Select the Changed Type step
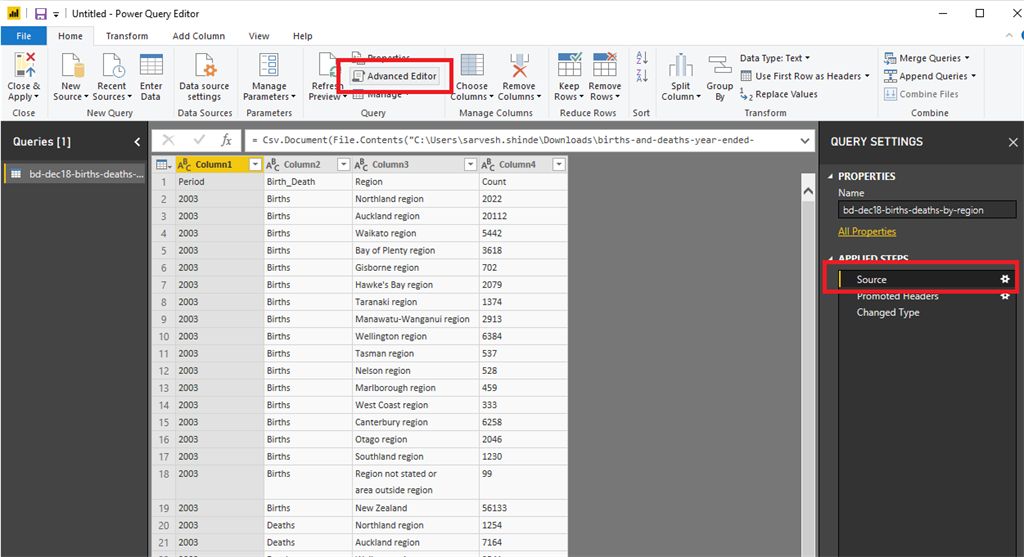The width and height of the screenshot is (1024, 557). pyautogui.click(x=925, y=313)
